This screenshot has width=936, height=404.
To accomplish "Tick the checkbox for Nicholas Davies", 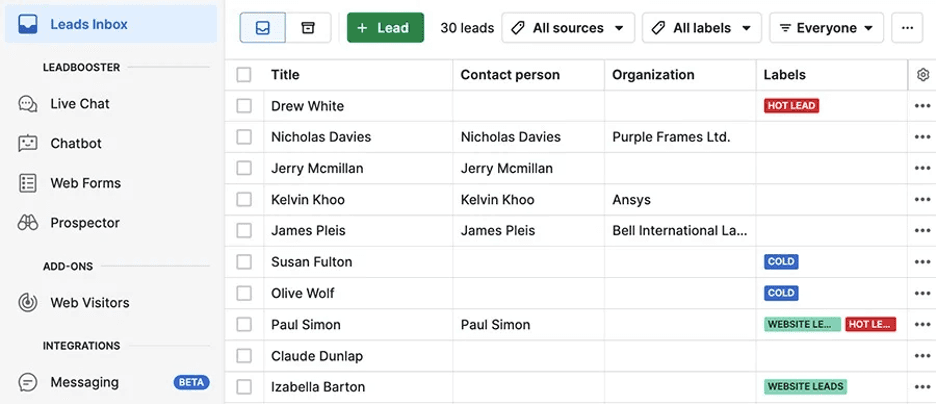I will 244,137.
